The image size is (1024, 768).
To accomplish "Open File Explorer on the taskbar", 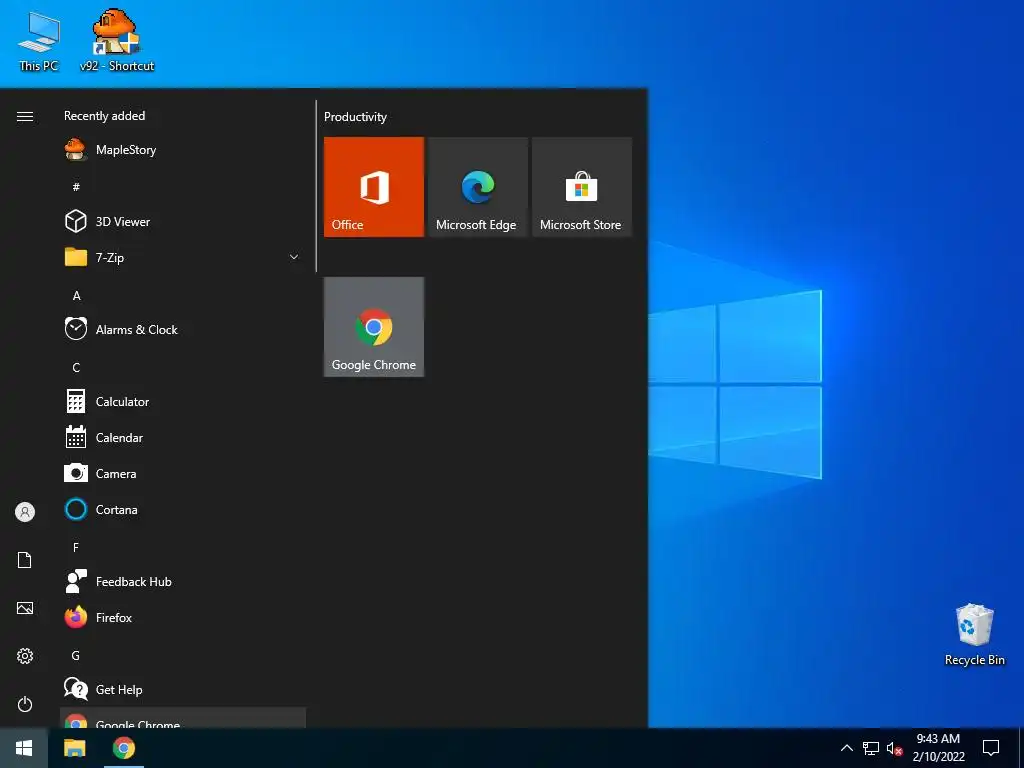I will [x=74, y=748].
